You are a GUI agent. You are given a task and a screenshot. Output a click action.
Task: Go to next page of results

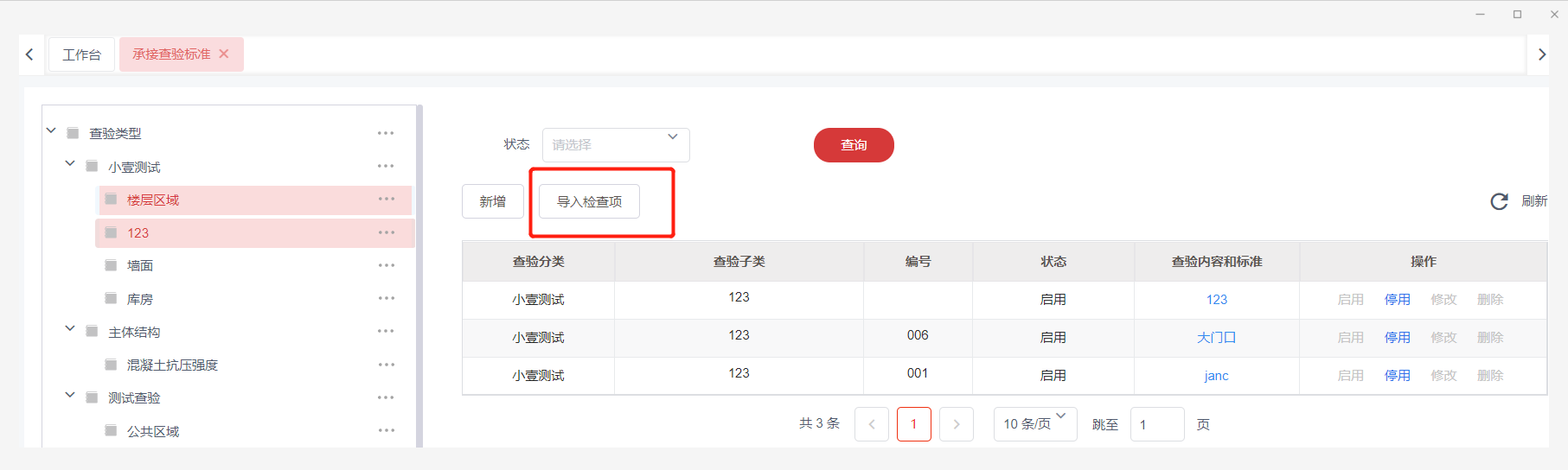tap(956, 424)
